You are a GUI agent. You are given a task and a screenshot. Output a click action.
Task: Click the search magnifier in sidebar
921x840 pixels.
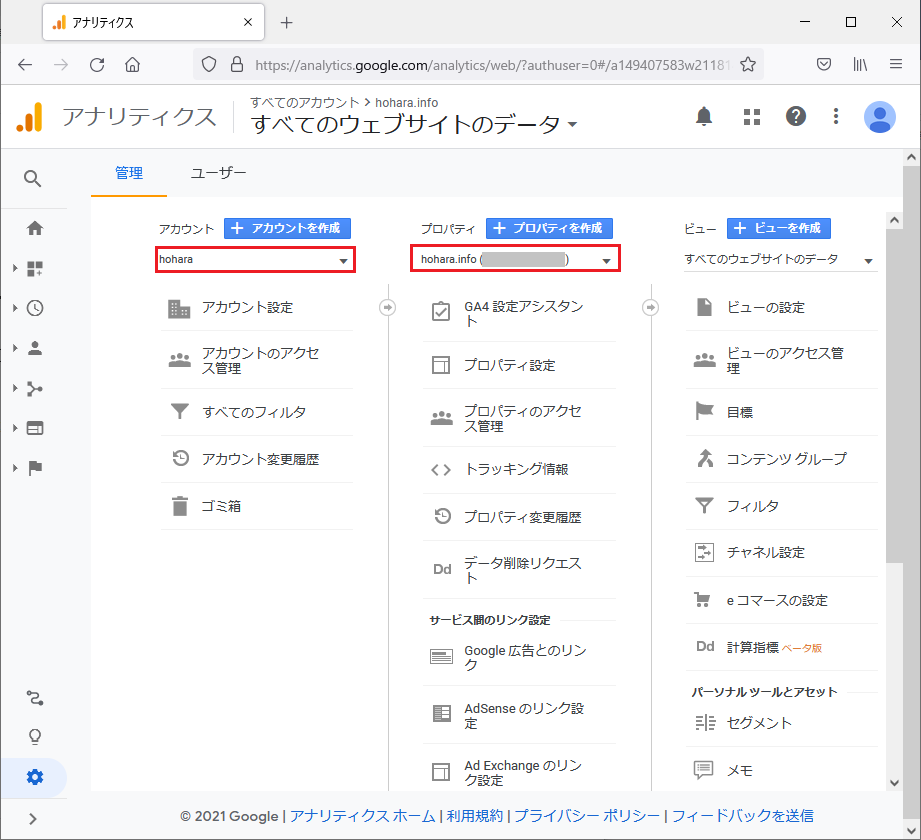(33, 178)
